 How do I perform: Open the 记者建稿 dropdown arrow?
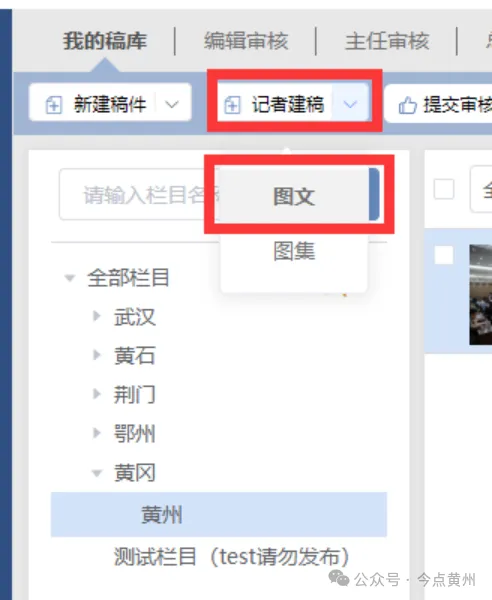pyautogui.click(x=350, y=104)
